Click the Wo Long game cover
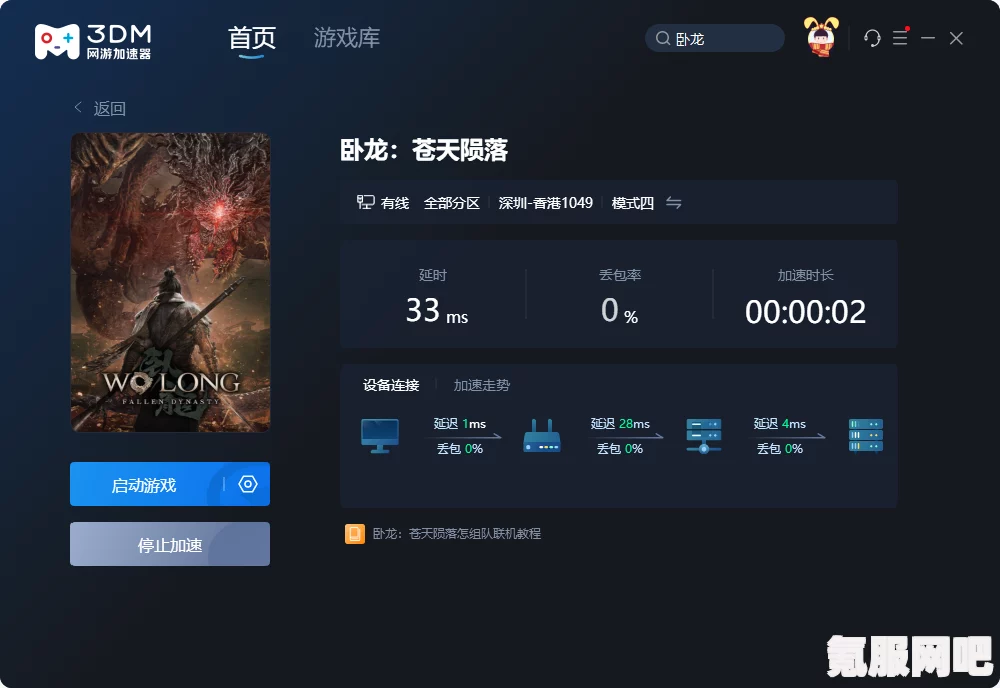The image size is (1000, 688). 170,282
